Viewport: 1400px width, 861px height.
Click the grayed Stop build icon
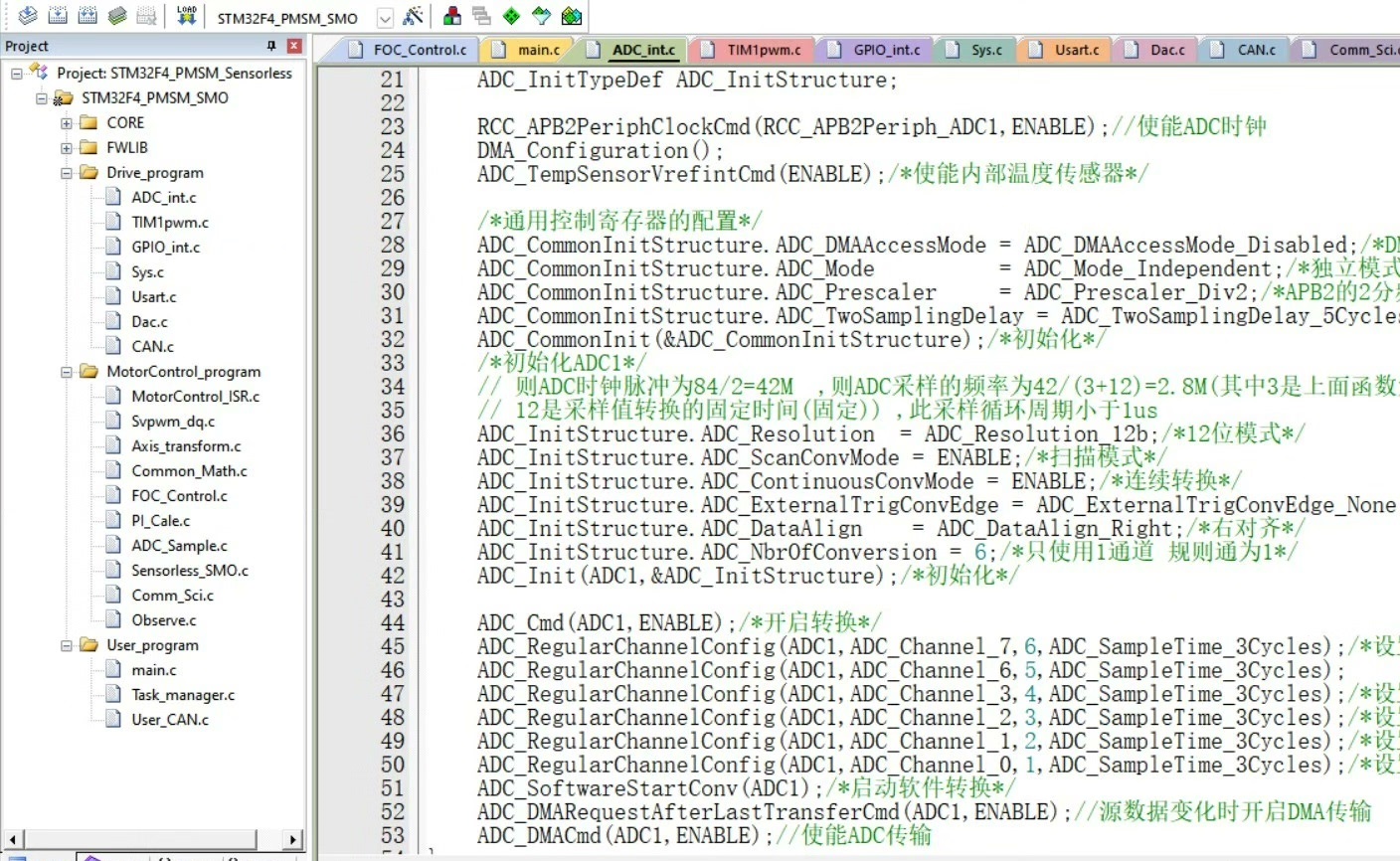click(147, 16)
